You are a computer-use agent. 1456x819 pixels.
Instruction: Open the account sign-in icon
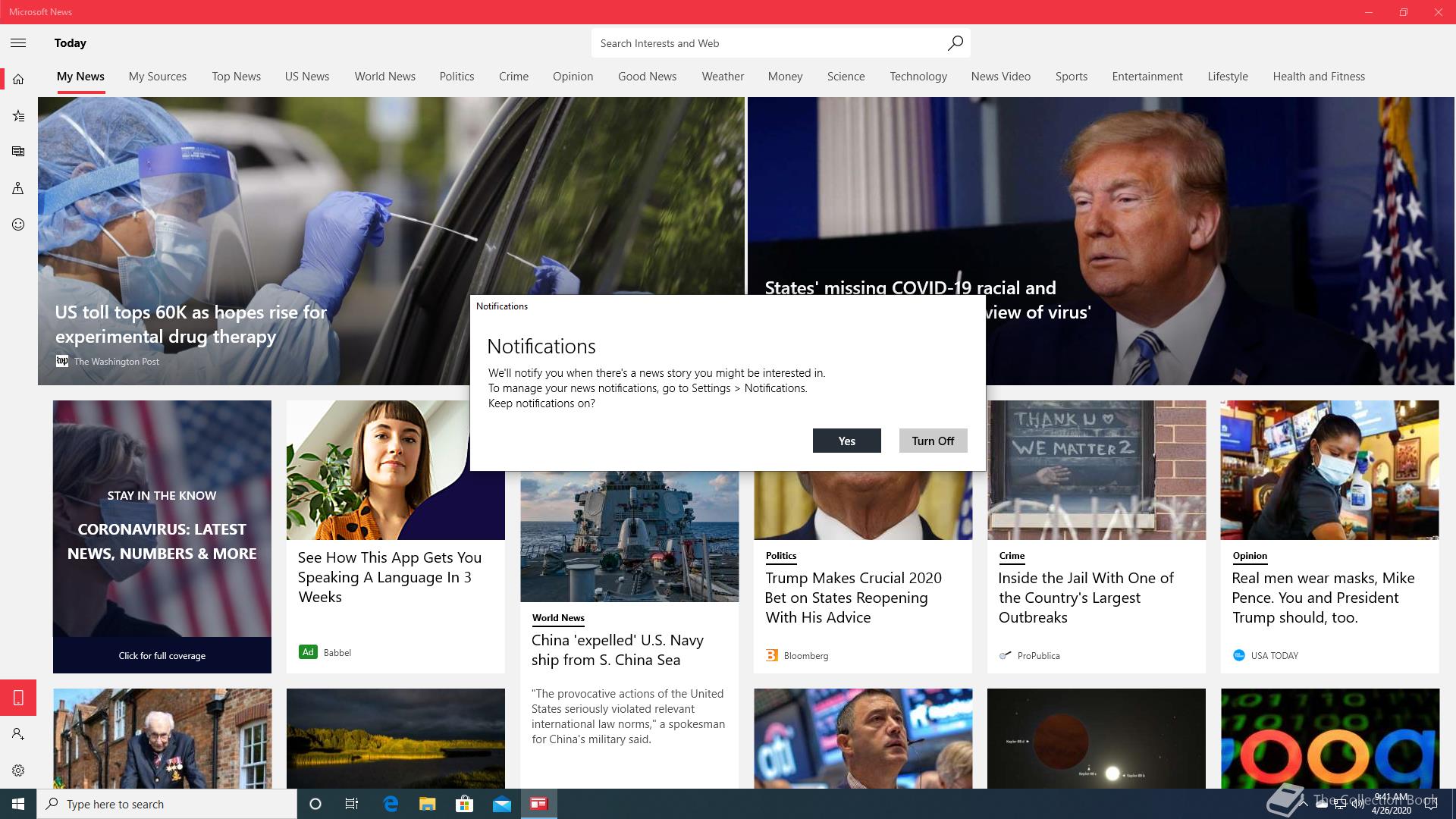pyautogui.click(x=18, y=734)
